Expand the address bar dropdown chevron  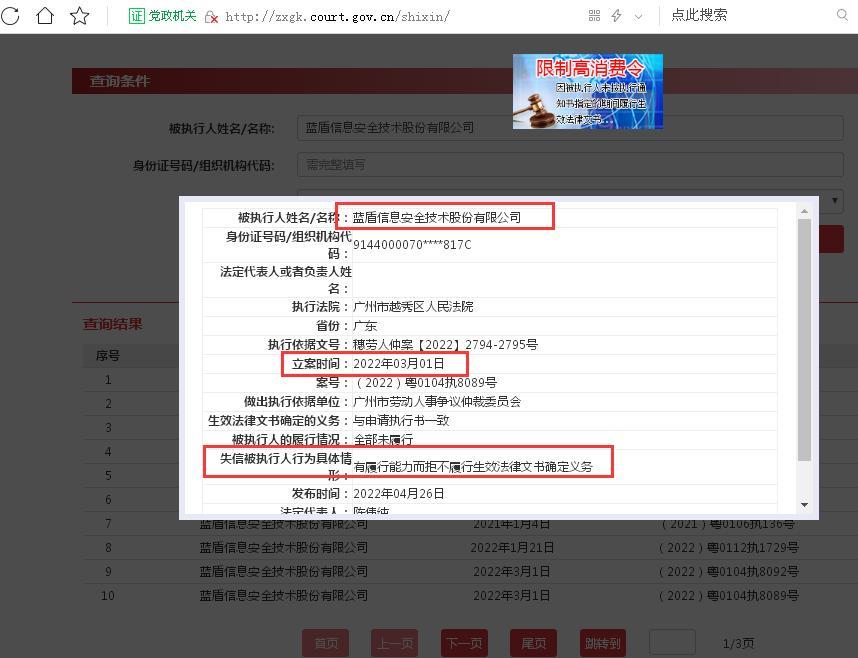point(638,17)
